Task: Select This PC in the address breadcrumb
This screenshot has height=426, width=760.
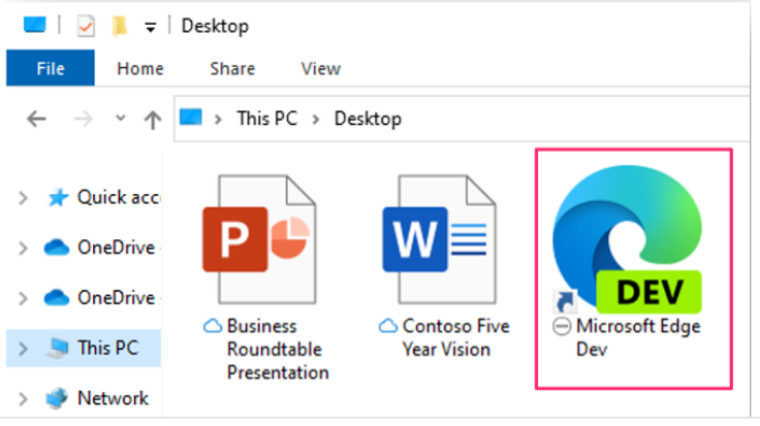Action: point(267,118)
